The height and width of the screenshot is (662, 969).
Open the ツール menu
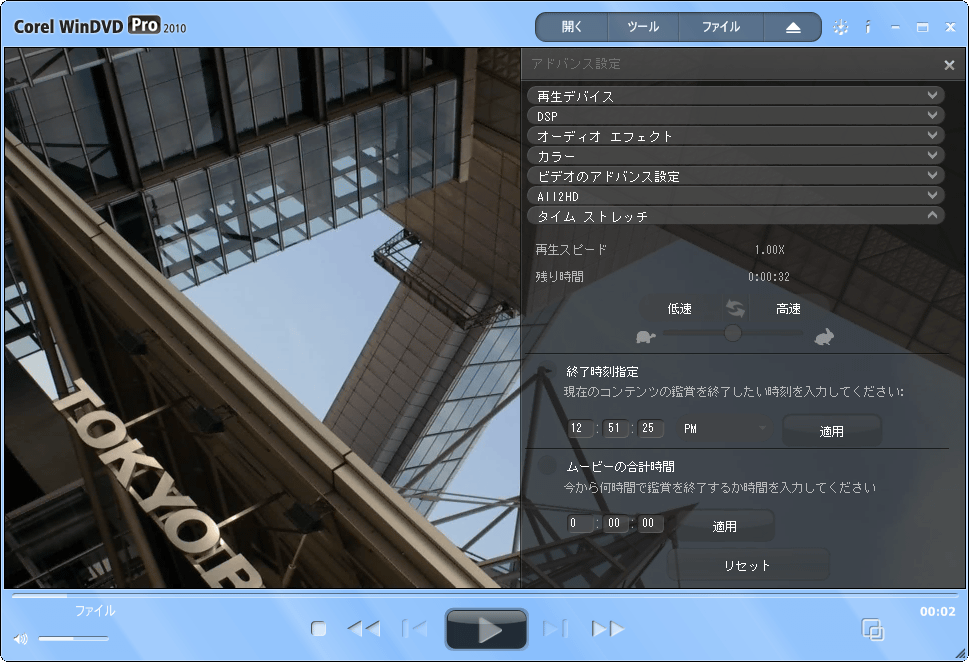[642, 27]
